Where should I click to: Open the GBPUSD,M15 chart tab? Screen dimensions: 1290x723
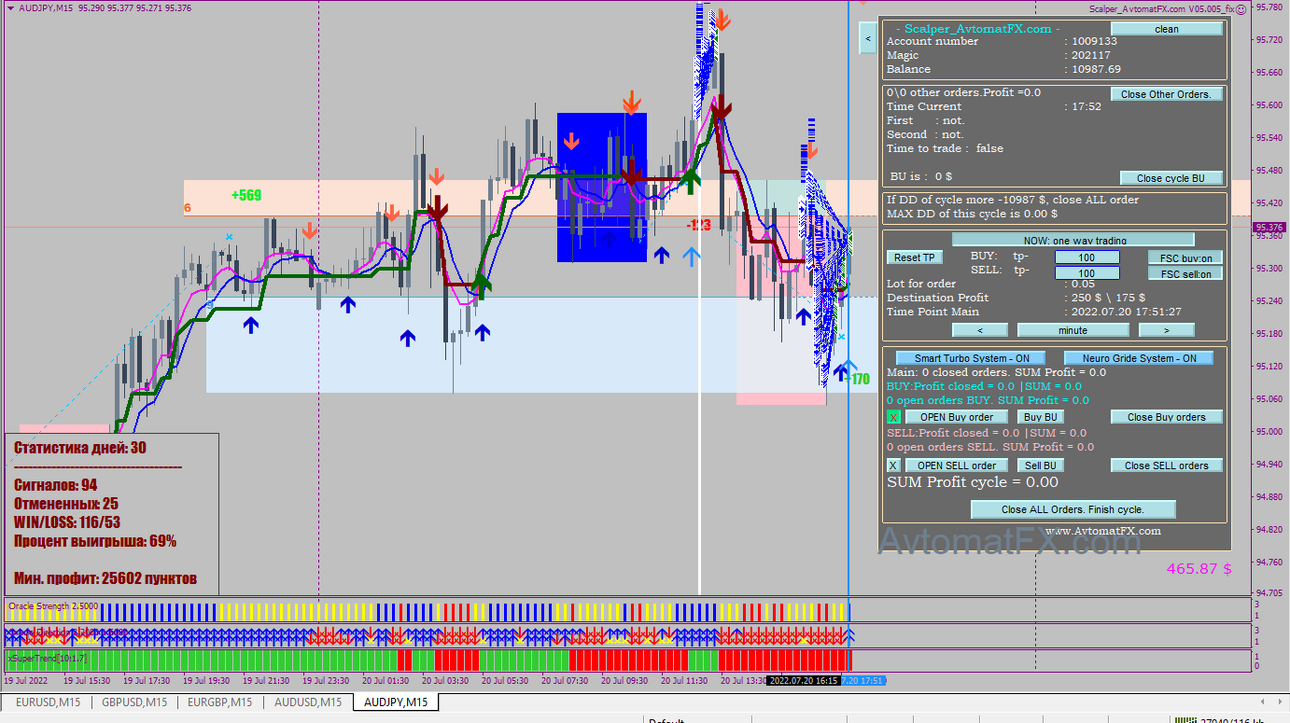[134, 702]
